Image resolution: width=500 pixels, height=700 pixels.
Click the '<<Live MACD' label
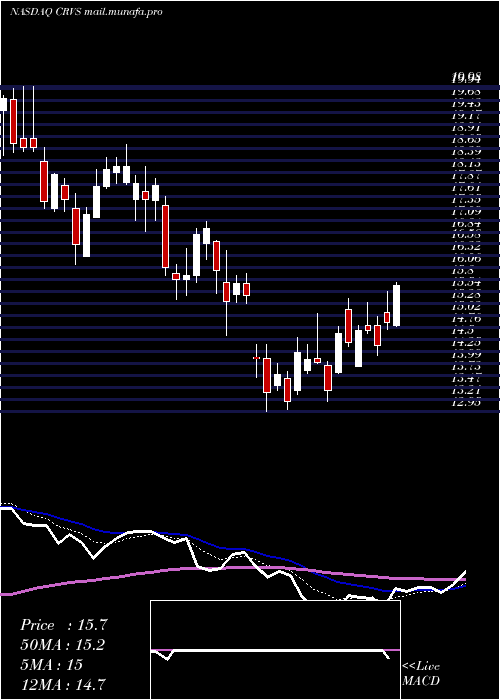[421, 674]
